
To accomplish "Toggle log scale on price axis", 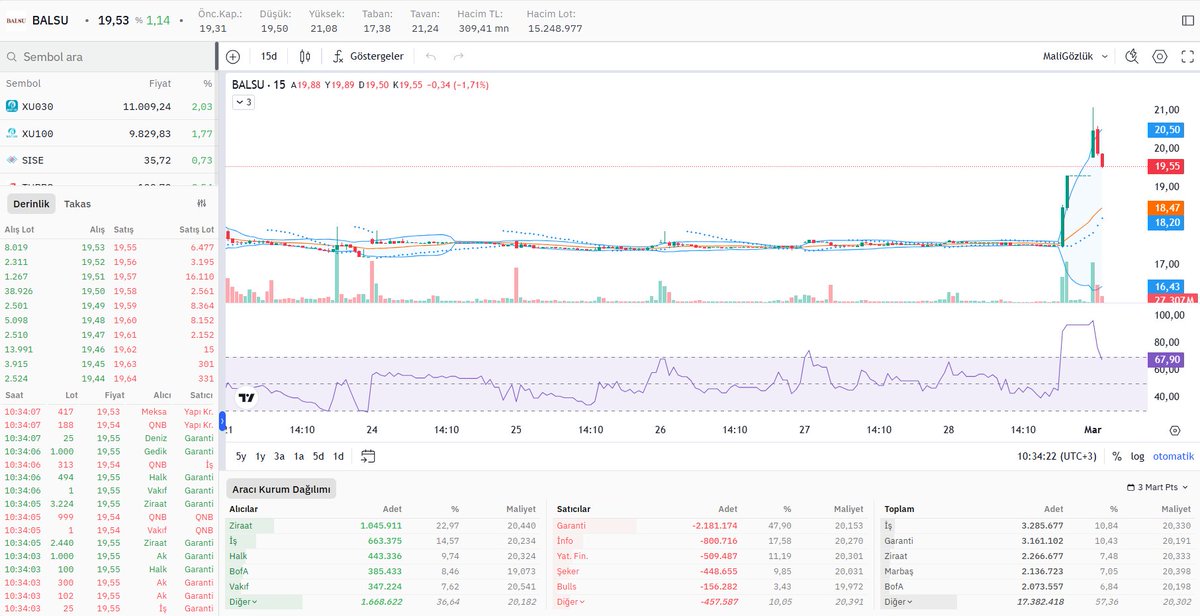I will pos(1138,456).
